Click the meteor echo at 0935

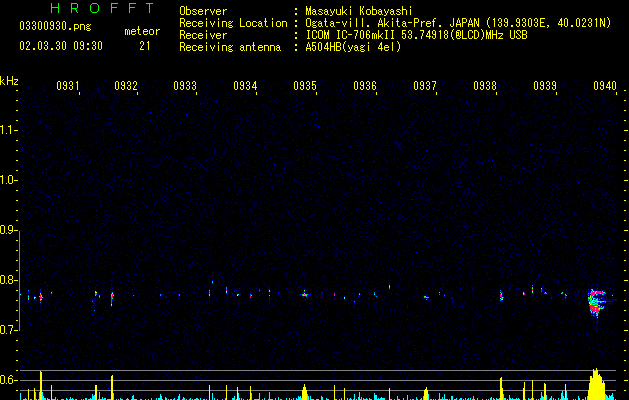[304, 294]
